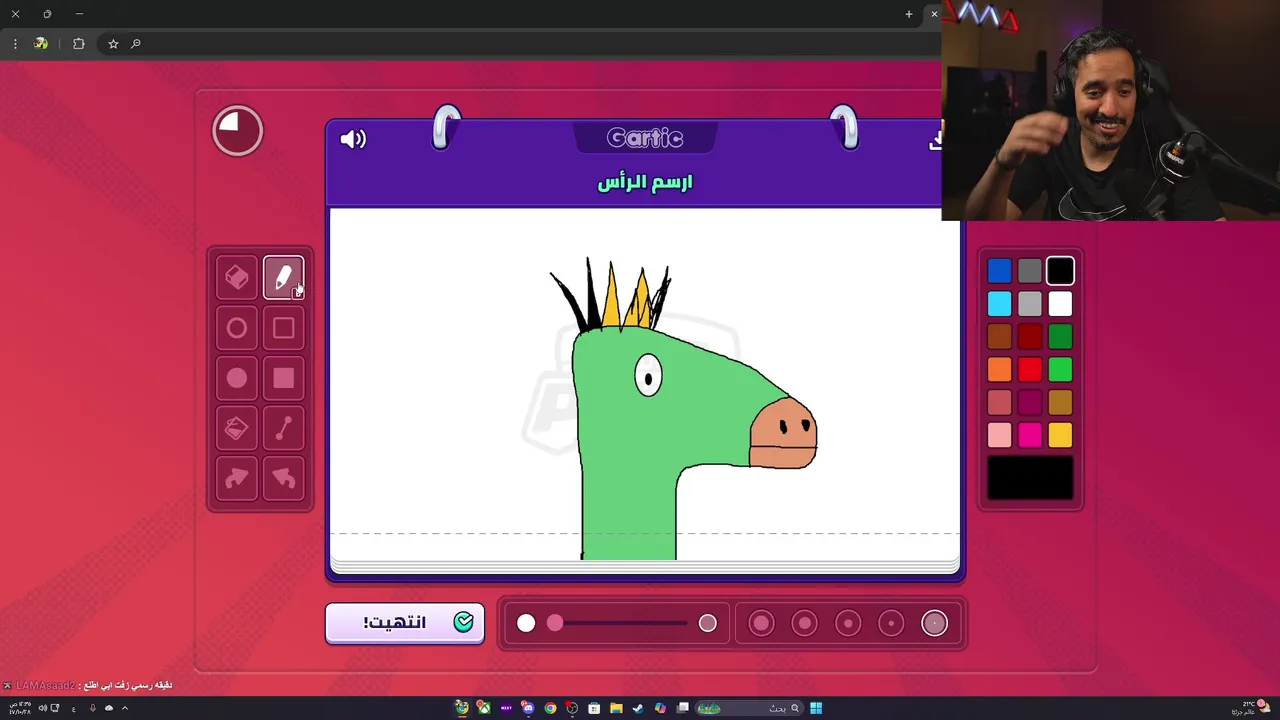
Task: Pick the salmon color swatch
Action: click(999, 403)
